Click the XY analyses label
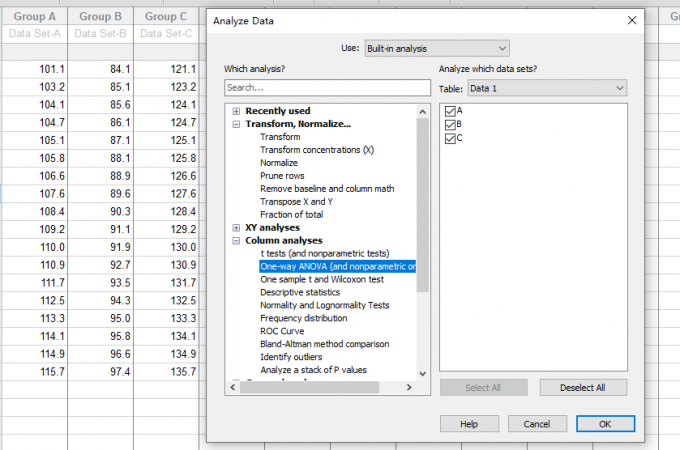Image resolution: width=680 pixels, height=450 pixels. [x=272, y=228]
